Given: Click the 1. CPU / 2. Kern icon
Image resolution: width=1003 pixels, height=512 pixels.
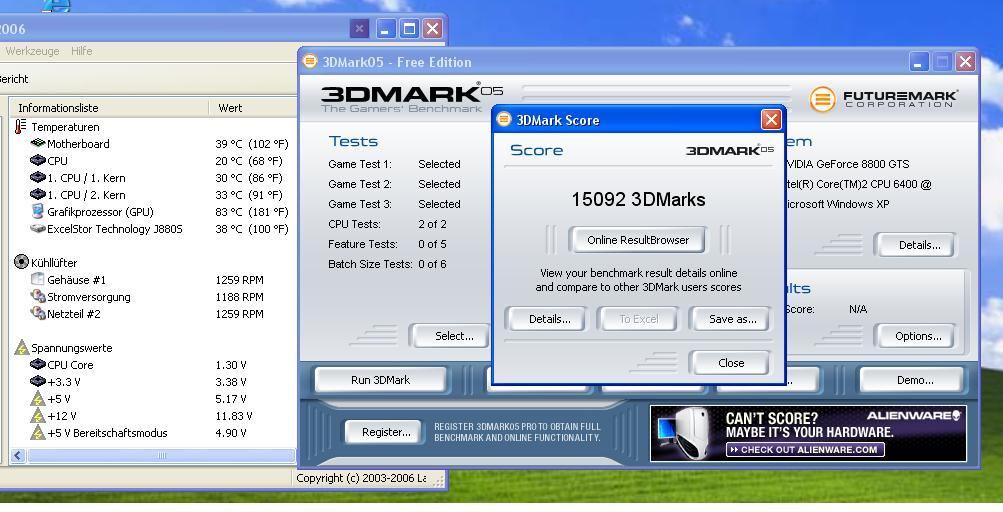Looking at the screenshot, I should [38, 194].
